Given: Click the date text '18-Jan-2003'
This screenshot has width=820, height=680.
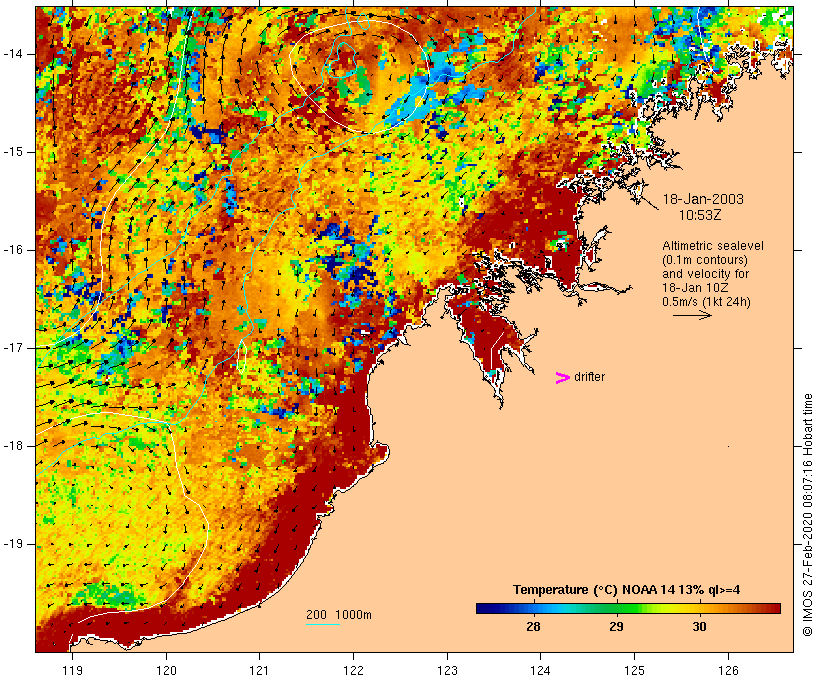Looking at the screenshot, I should pyautogui.click(x=703, y=199).
